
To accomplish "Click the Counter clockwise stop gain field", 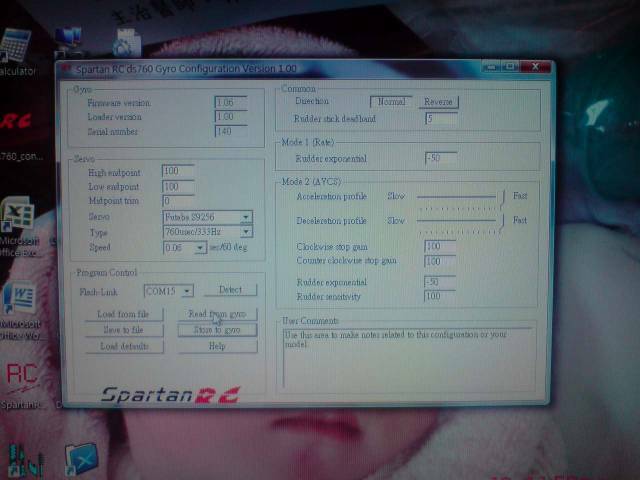I will (x=440, y=261).
